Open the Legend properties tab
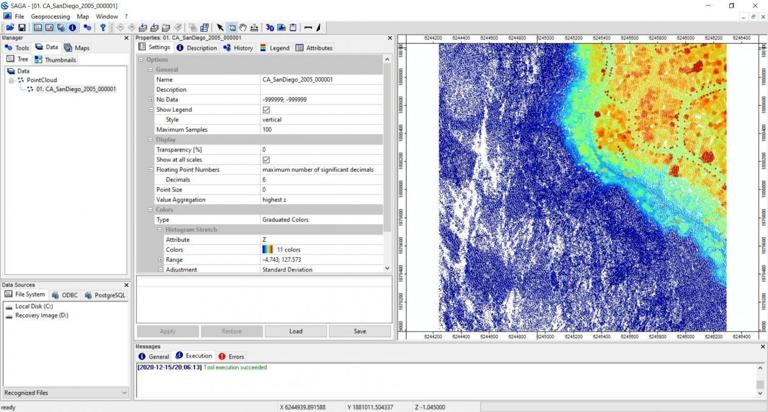 275,48
